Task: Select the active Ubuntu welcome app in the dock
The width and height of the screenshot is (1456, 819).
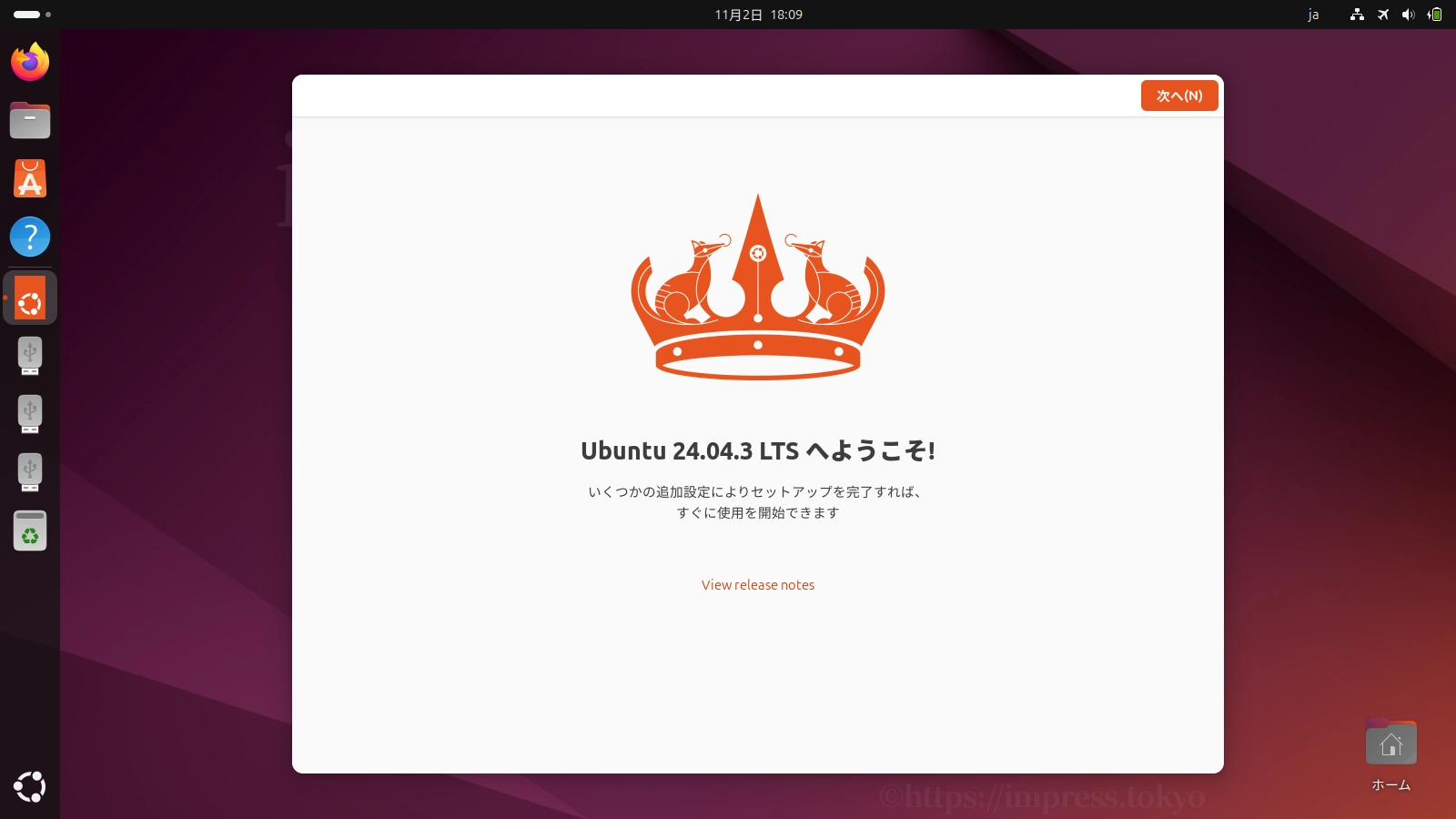Action: tap(30, 298)
